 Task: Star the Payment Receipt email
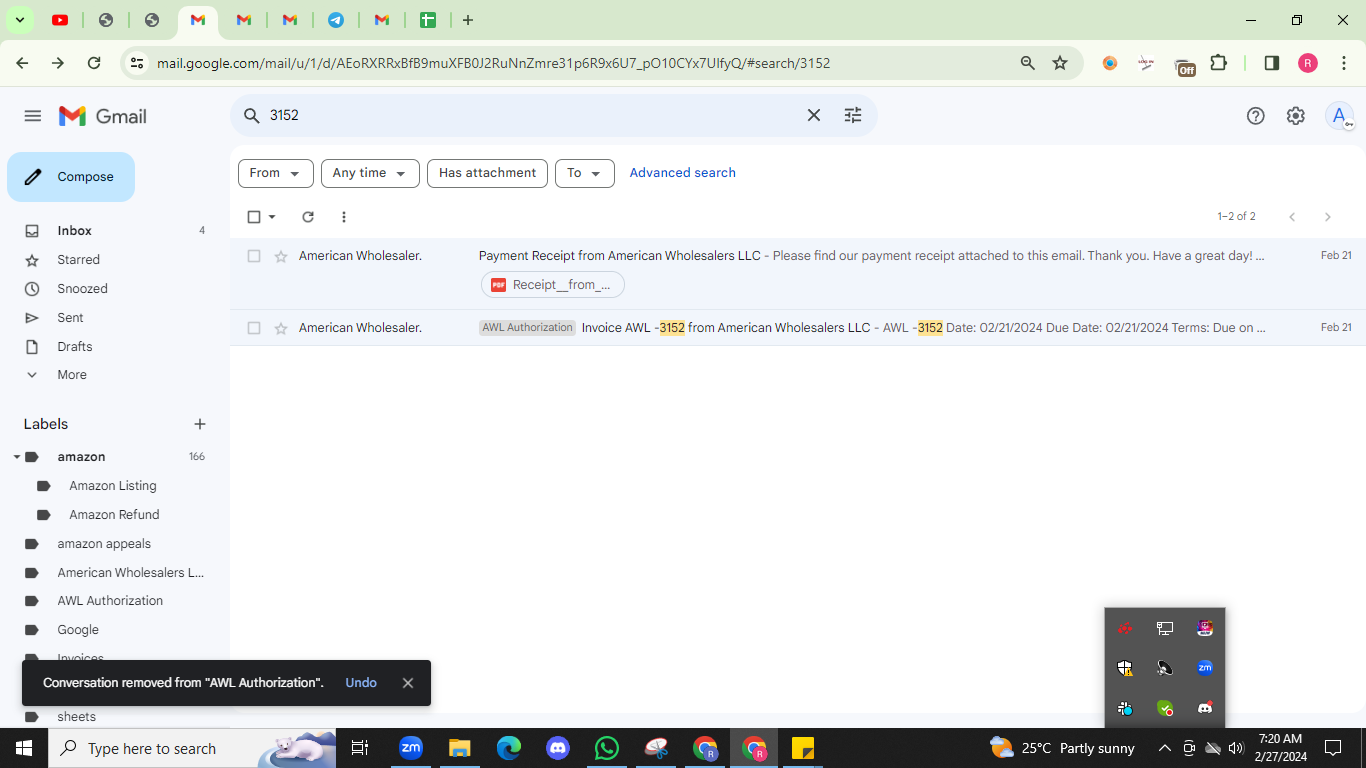281,256
